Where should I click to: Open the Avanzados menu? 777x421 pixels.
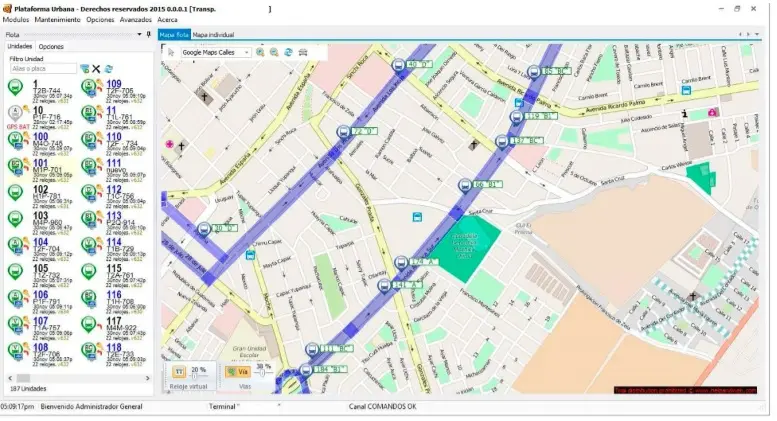click(136, 20)
